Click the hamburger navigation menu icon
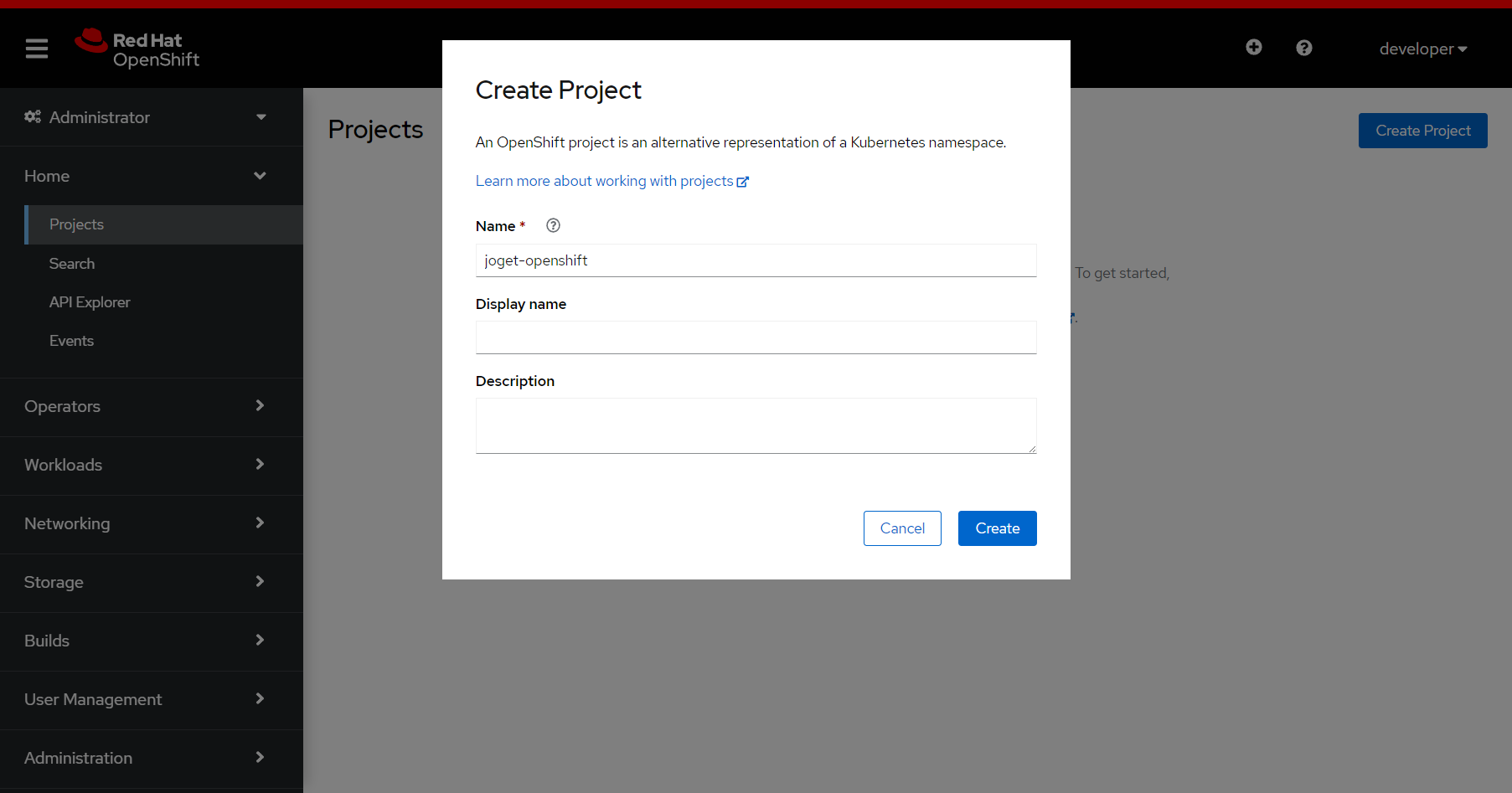Viewport: 1512px width, 793px height. point(37,49)
